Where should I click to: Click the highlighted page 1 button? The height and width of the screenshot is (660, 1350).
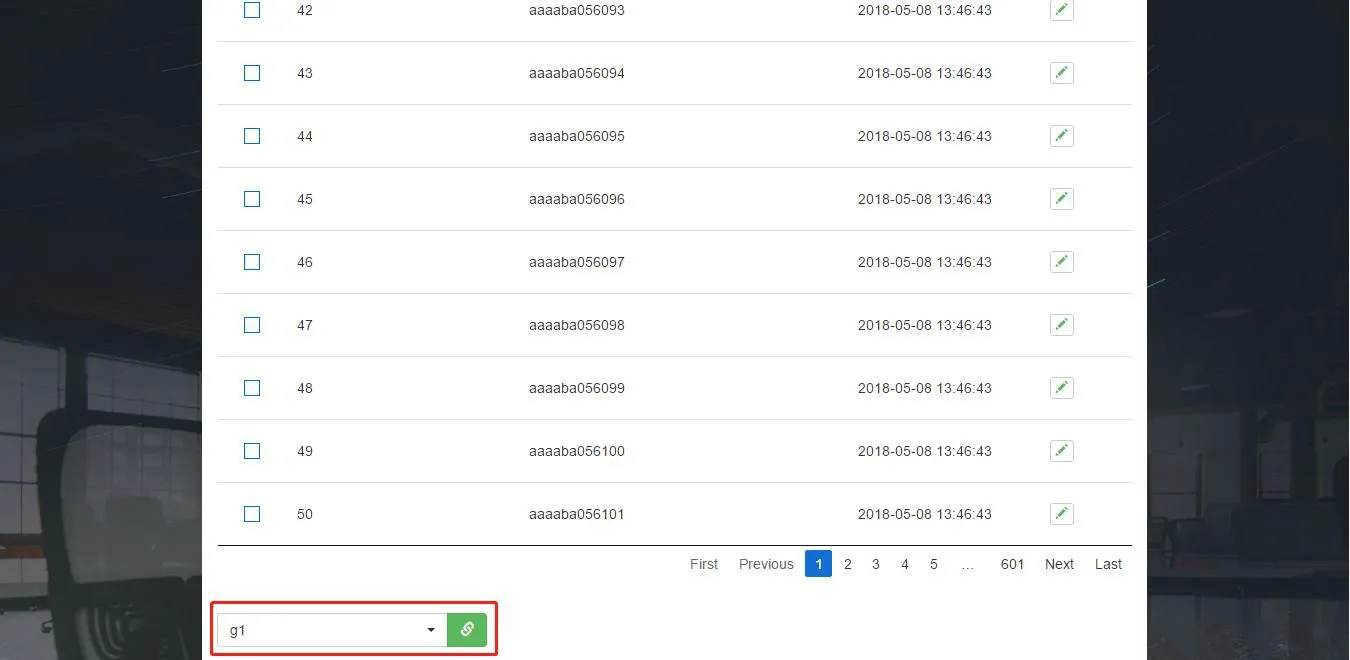point(818,564)
